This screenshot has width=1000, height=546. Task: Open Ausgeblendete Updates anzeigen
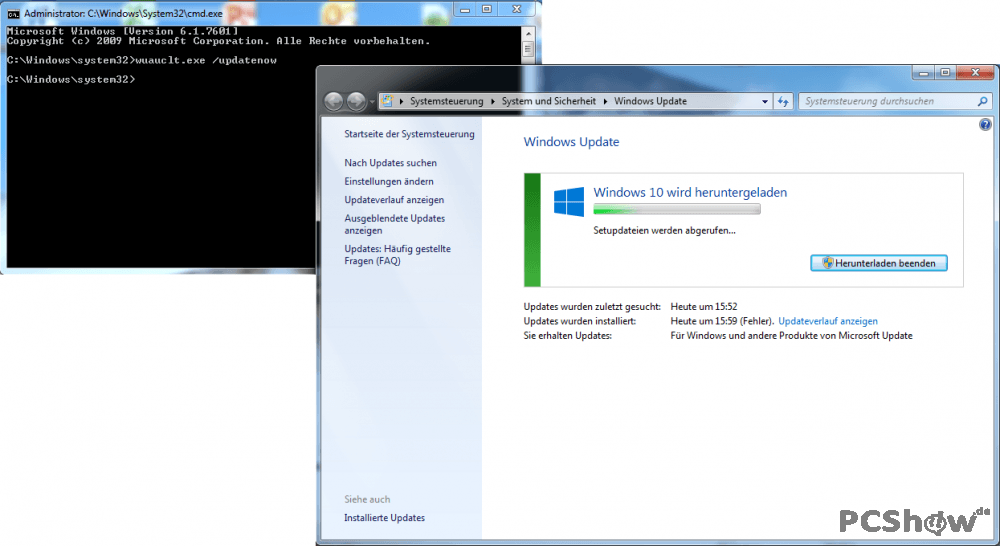point(395,224)
